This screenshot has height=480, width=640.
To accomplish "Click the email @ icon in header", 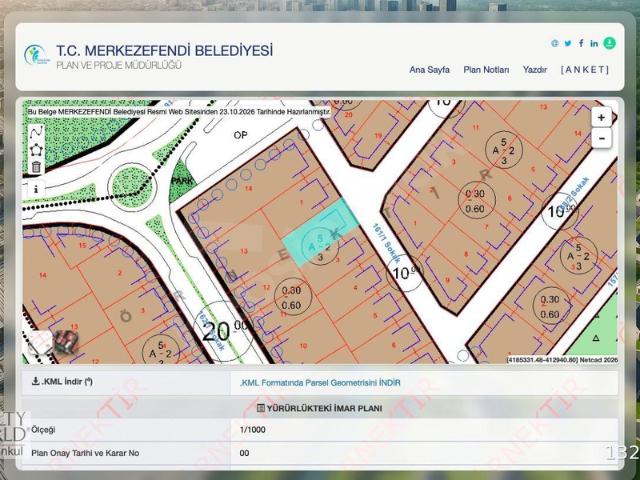I will 554,43.
